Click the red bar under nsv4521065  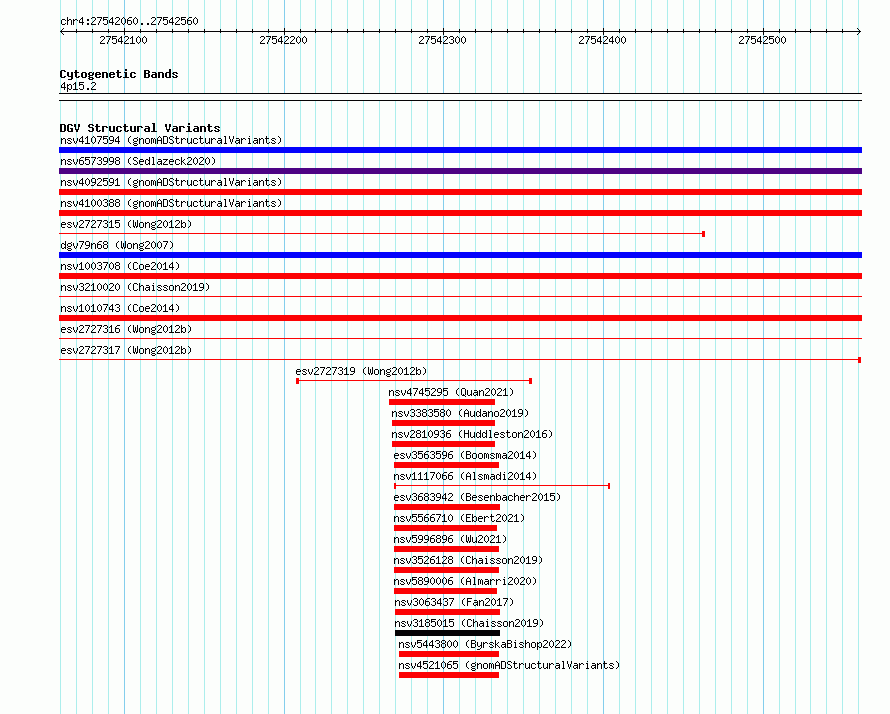point(449,675)
